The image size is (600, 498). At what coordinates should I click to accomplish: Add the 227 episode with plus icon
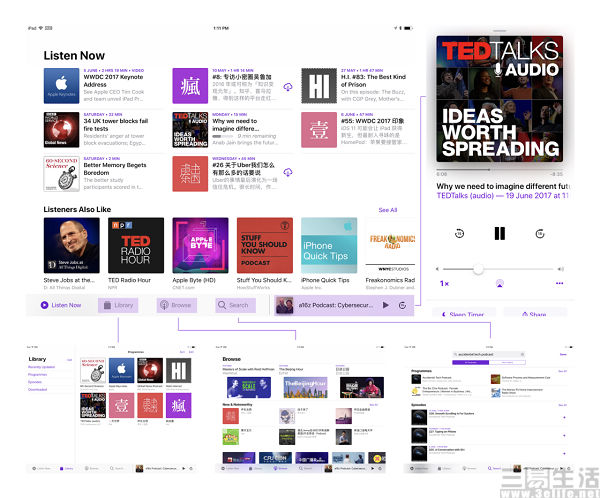click(564, 435)
